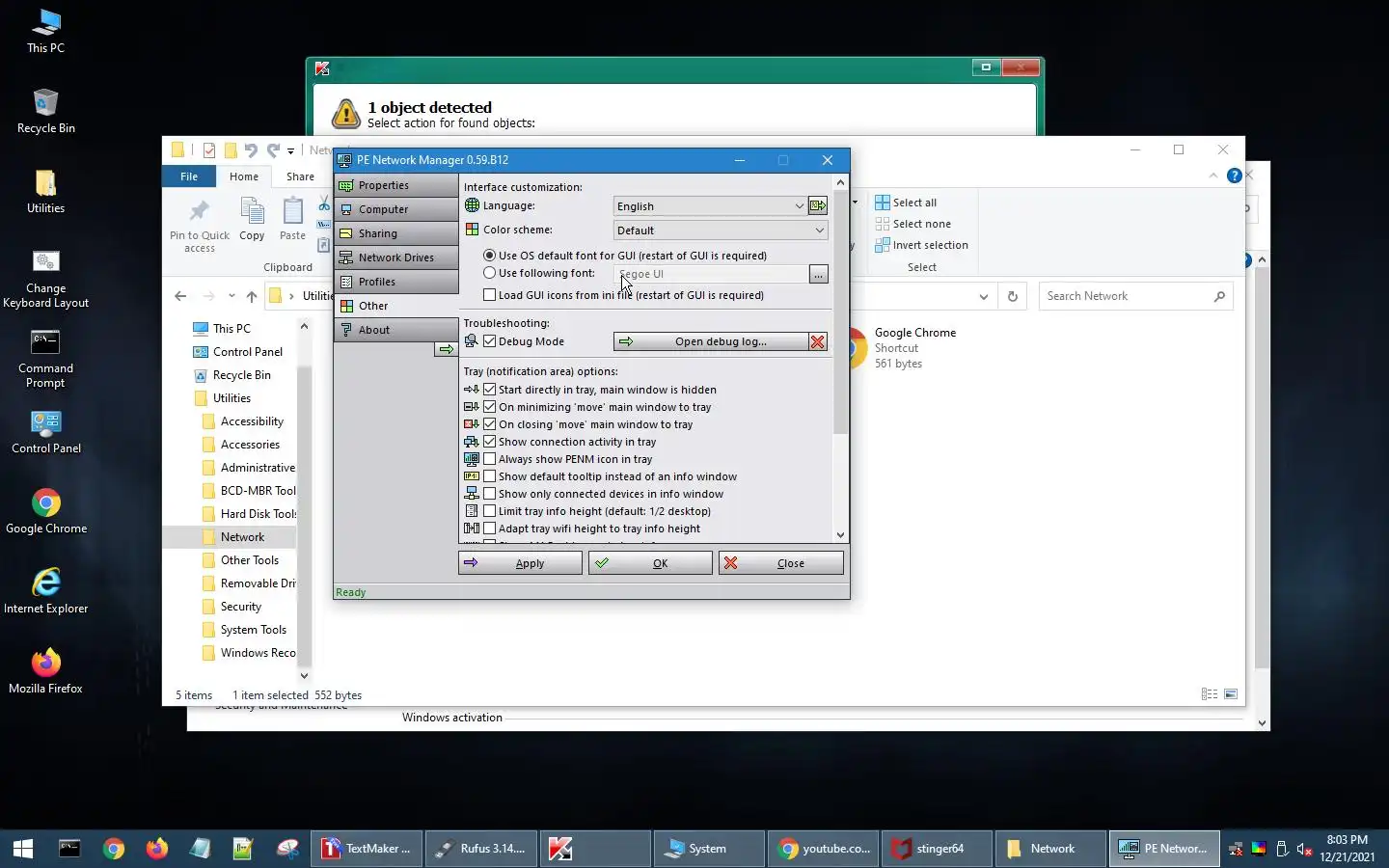Collapse the Explorer ribbon chevron
1389x868 pixels.
[x=1213, y=176]
